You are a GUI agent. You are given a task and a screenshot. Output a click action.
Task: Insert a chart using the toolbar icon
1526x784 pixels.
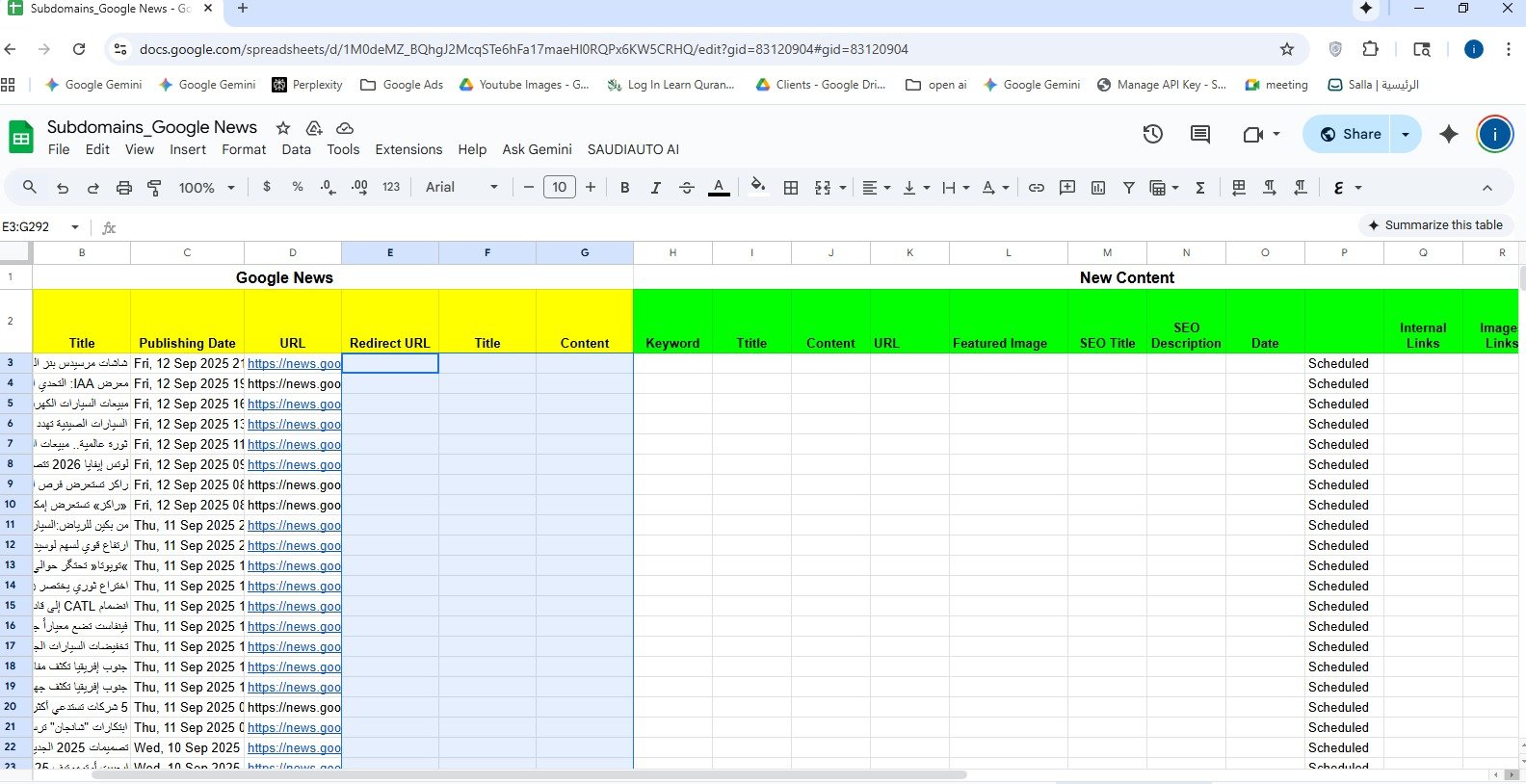(1097, 188)
